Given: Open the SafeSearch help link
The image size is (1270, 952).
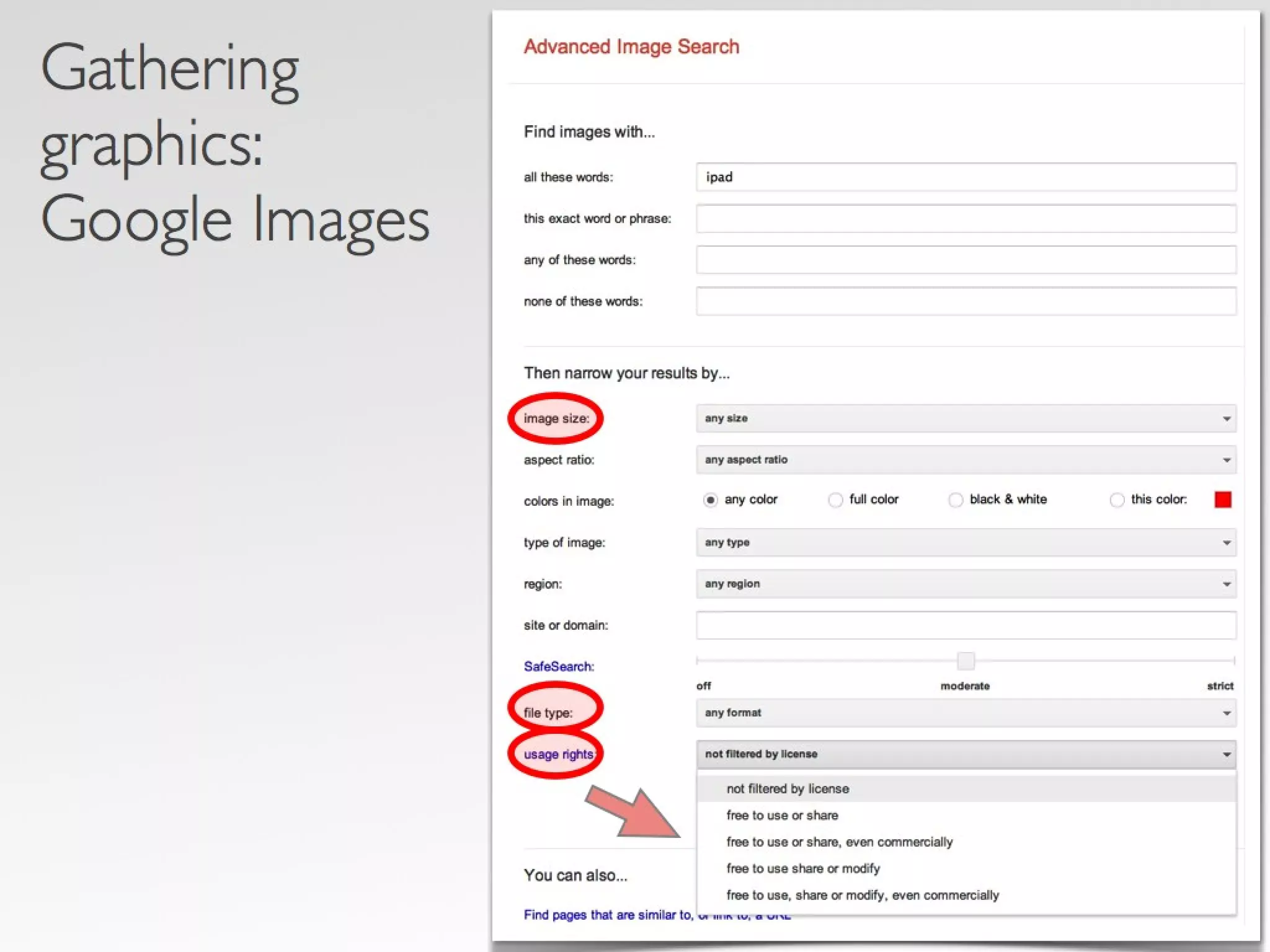Looking at the screenshot, I should (x=558, y=666).
